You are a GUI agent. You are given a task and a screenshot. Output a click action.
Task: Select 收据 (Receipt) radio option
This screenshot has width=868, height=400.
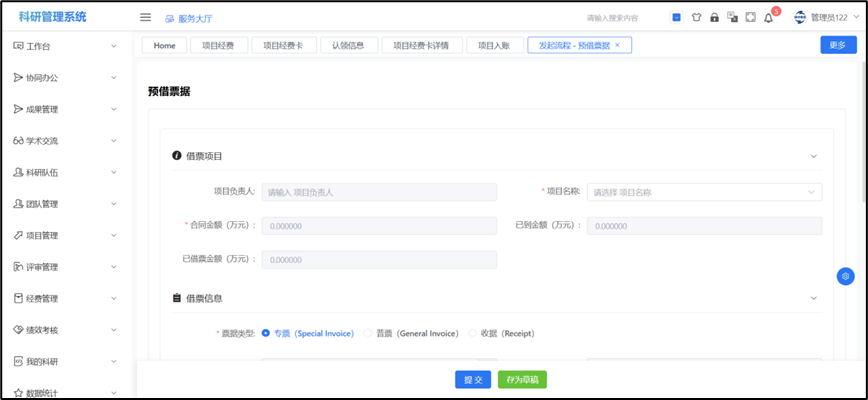473,333
